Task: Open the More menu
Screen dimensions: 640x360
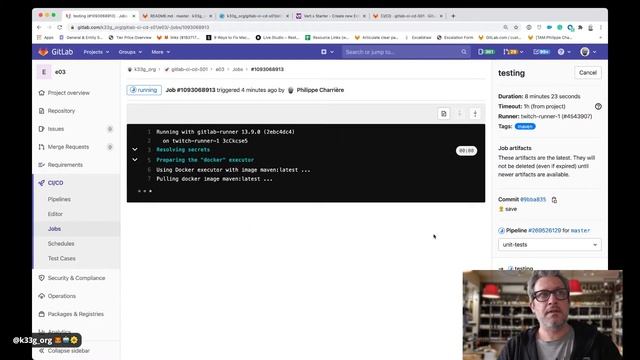Action: coord(160,52)
